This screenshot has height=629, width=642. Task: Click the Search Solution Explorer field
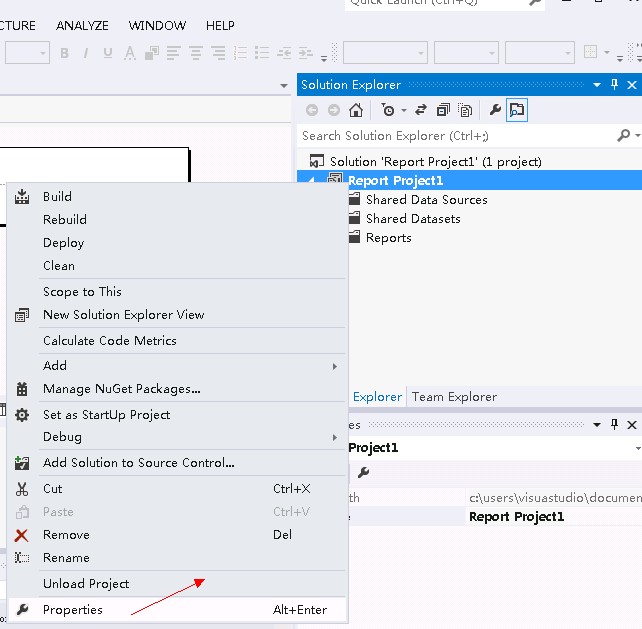point(455,135)
